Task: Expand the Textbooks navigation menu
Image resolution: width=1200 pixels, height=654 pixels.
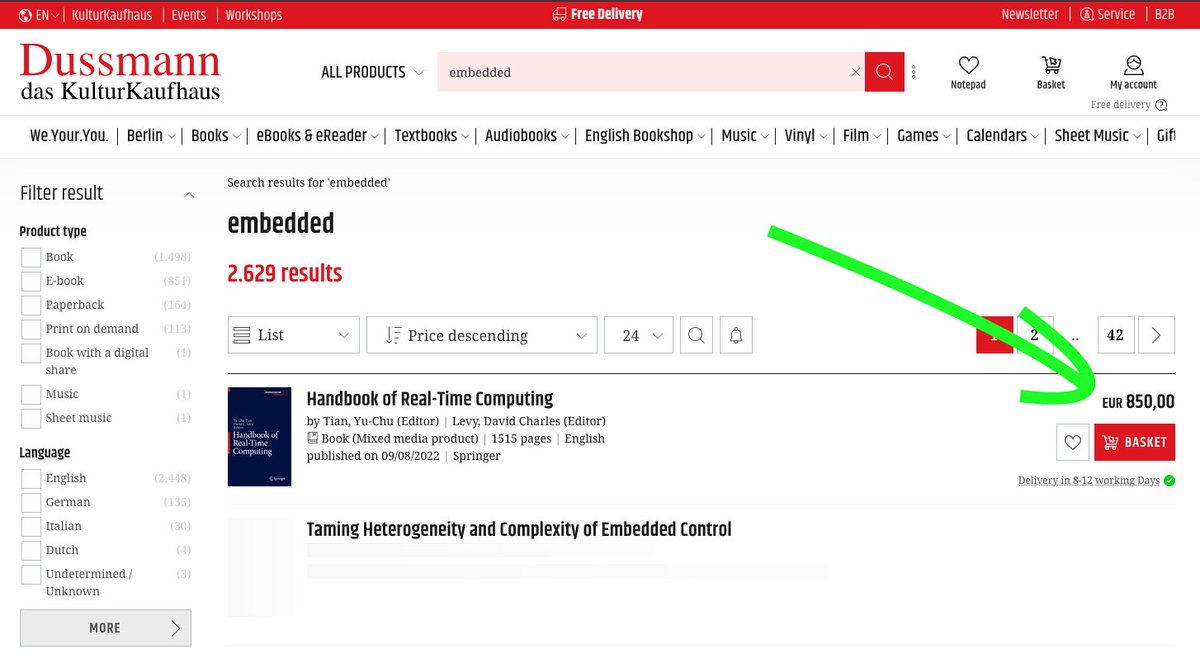Action: (x=432, y=135)
